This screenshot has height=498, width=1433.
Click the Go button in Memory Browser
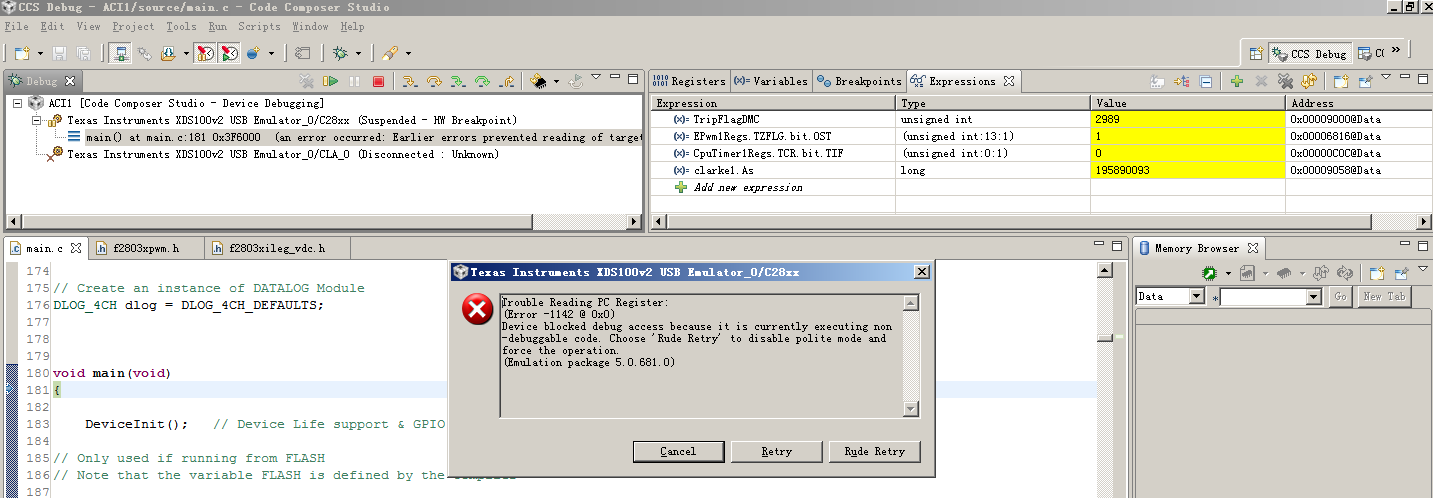pyautogui.click(x=1340, y=296)
